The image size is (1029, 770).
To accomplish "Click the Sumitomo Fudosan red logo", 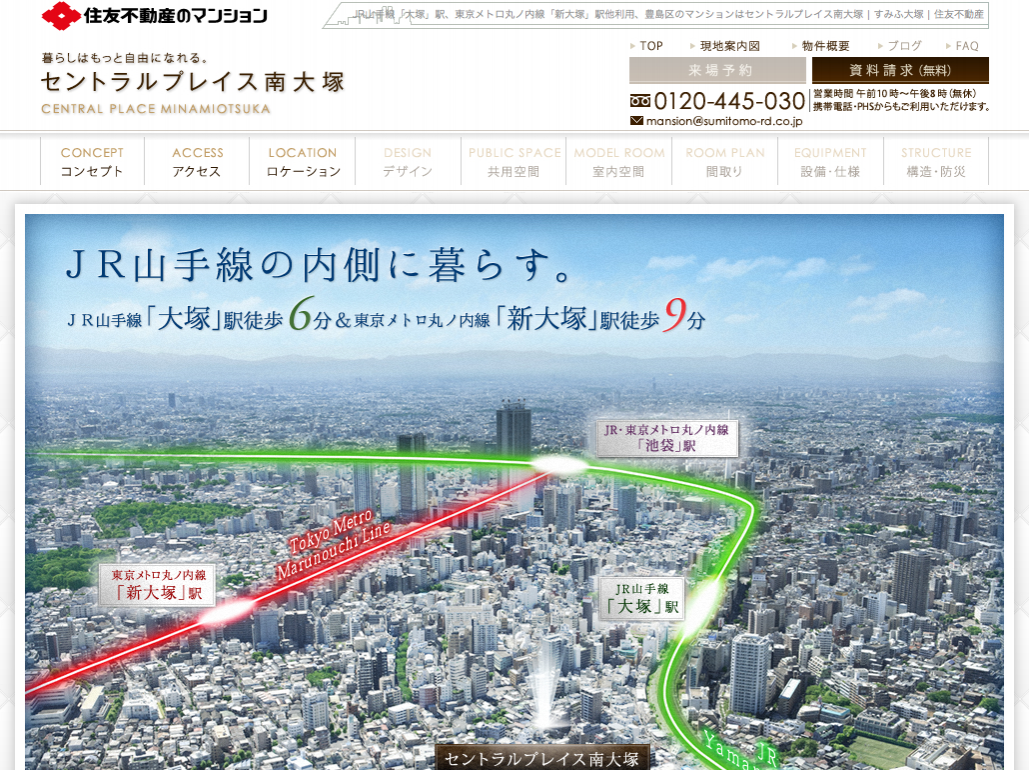I will 61,15.
